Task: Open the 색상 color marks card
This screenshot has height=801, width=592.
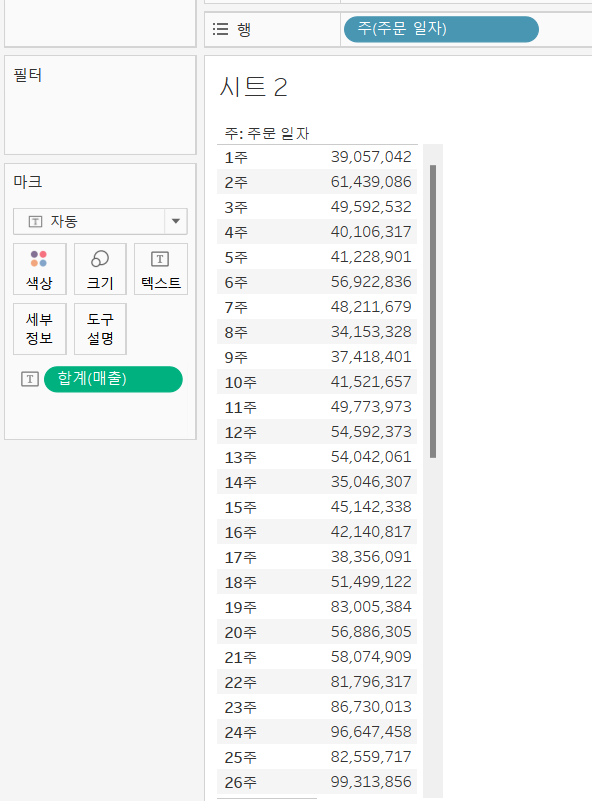Action: [x=40, y=269]
